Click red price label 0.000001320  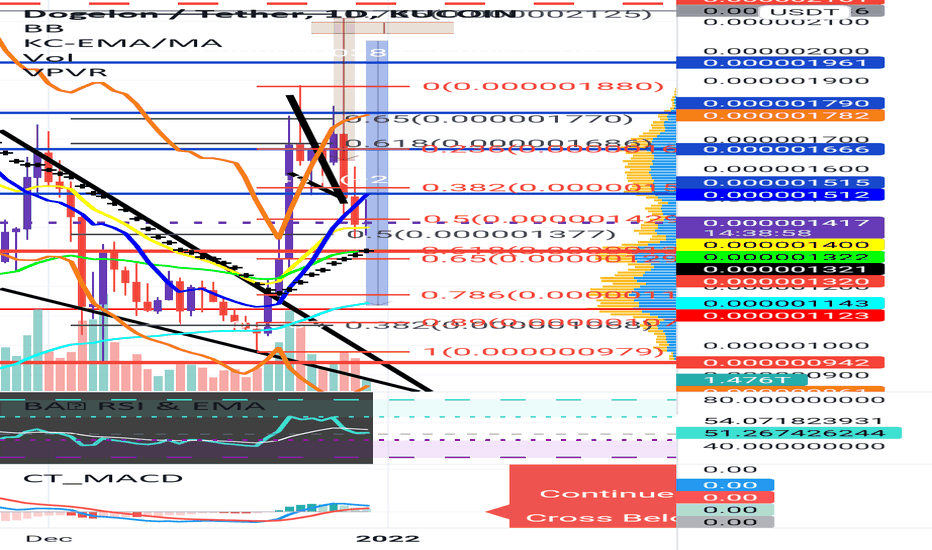(x=780, y=281)
